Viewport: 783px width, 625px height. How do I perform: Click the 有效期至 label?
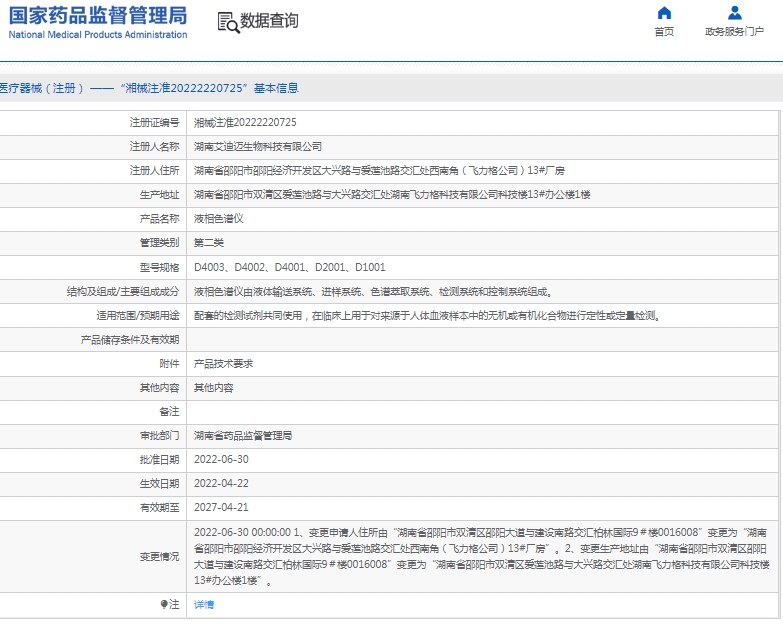coord(159,508)
